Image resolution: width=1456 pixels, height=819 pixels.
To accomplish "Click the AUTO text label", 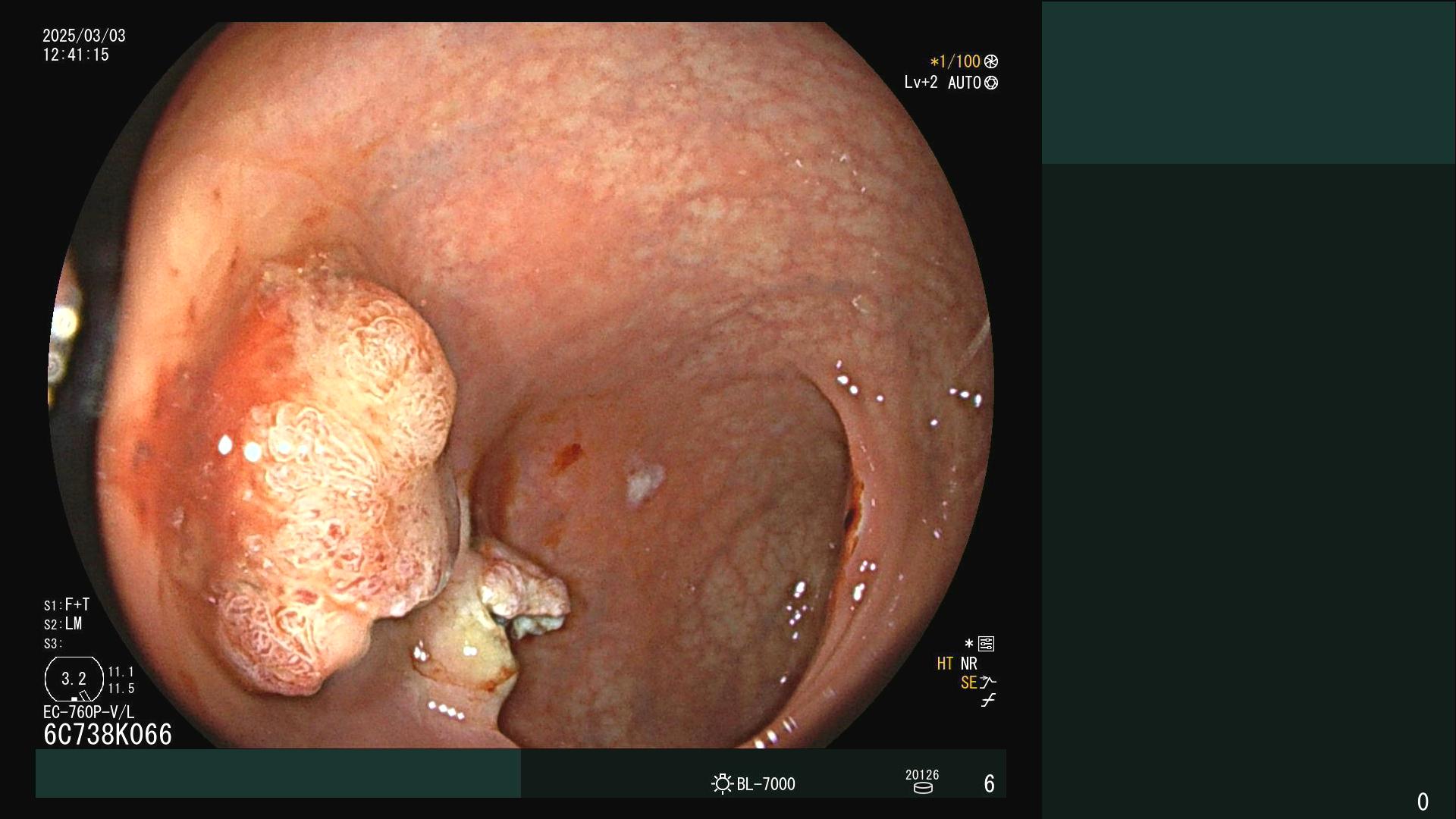I will tap(965, 83).
